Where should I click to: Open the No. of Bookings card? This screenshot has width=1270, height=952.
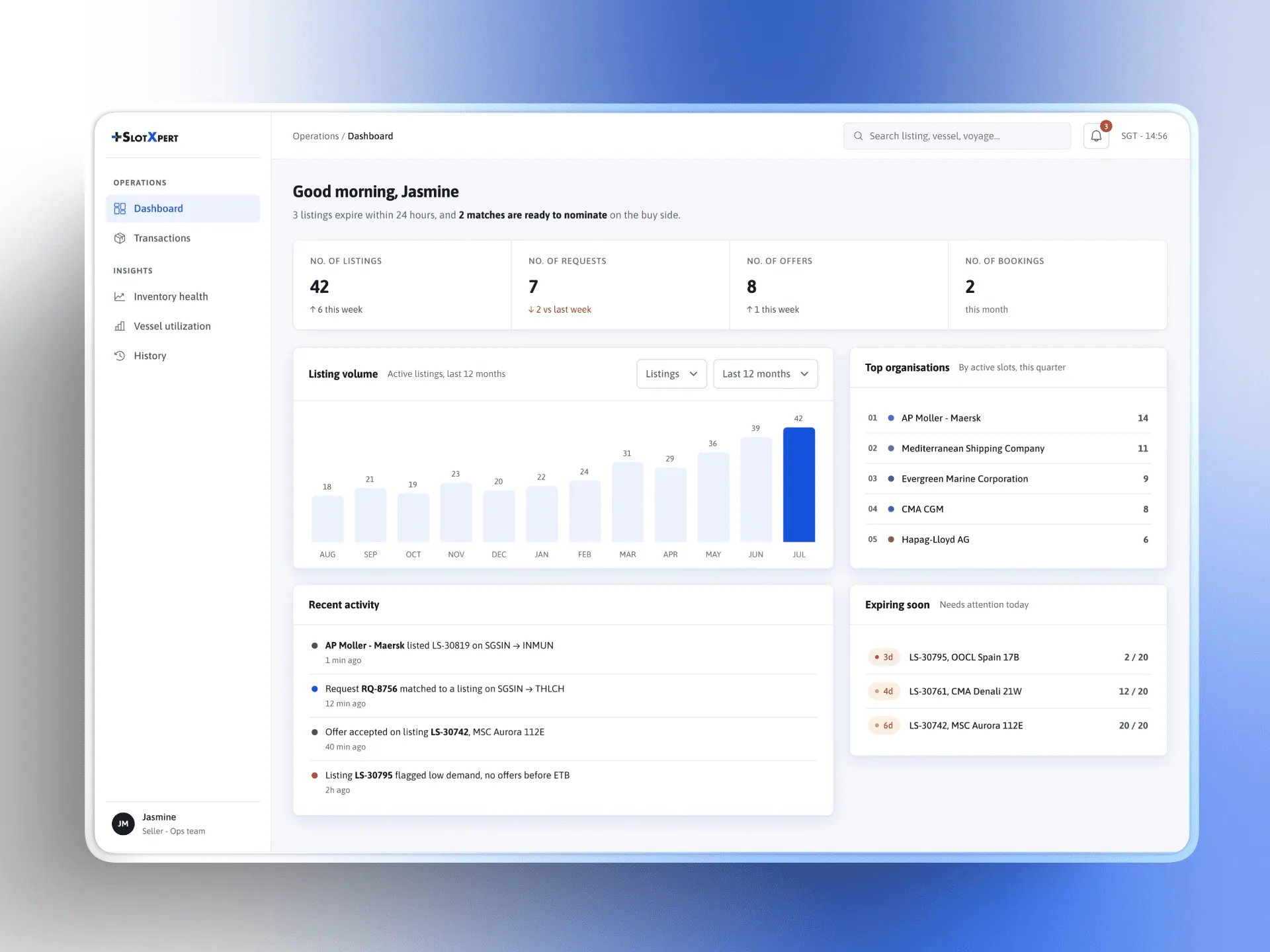[1057, 285]
